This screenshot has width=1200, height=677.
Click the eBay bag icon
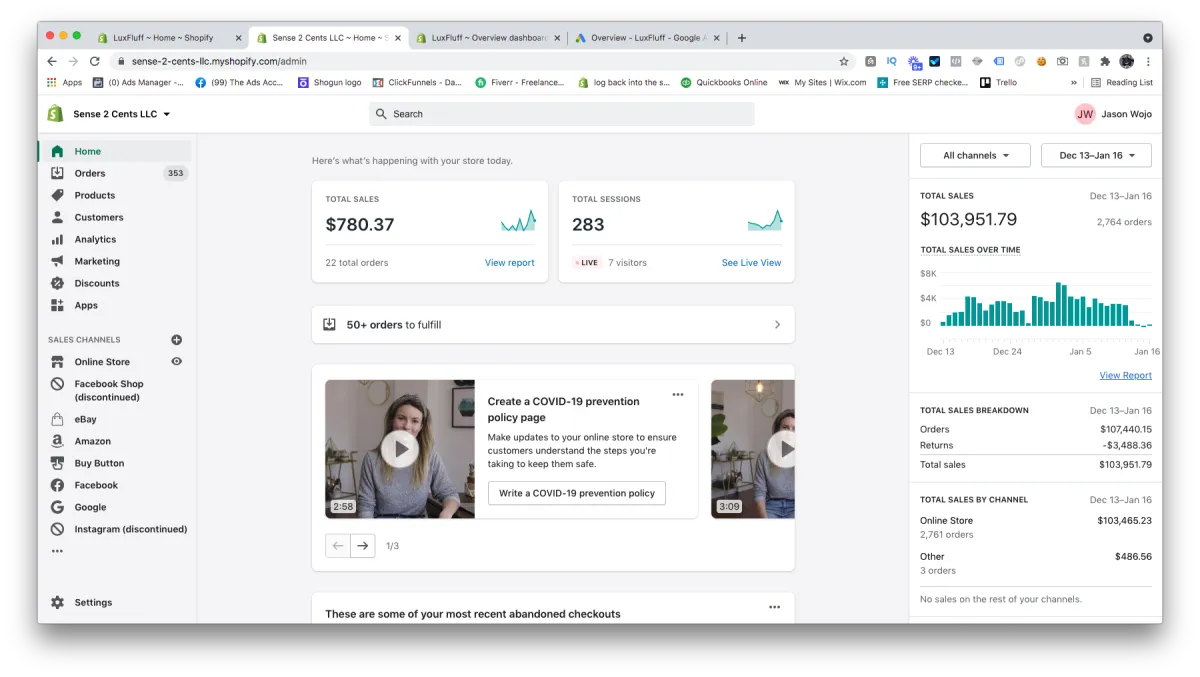point(57,419)
